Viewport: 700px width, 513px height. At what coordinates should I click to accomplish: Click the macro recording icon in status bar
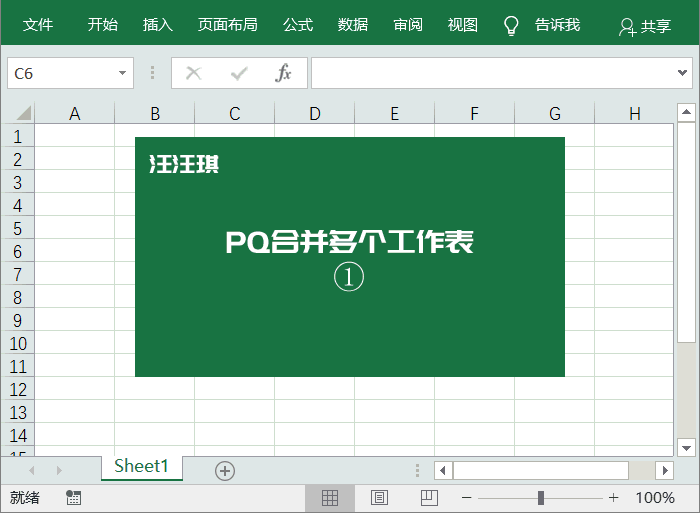(x=73, y=497)
